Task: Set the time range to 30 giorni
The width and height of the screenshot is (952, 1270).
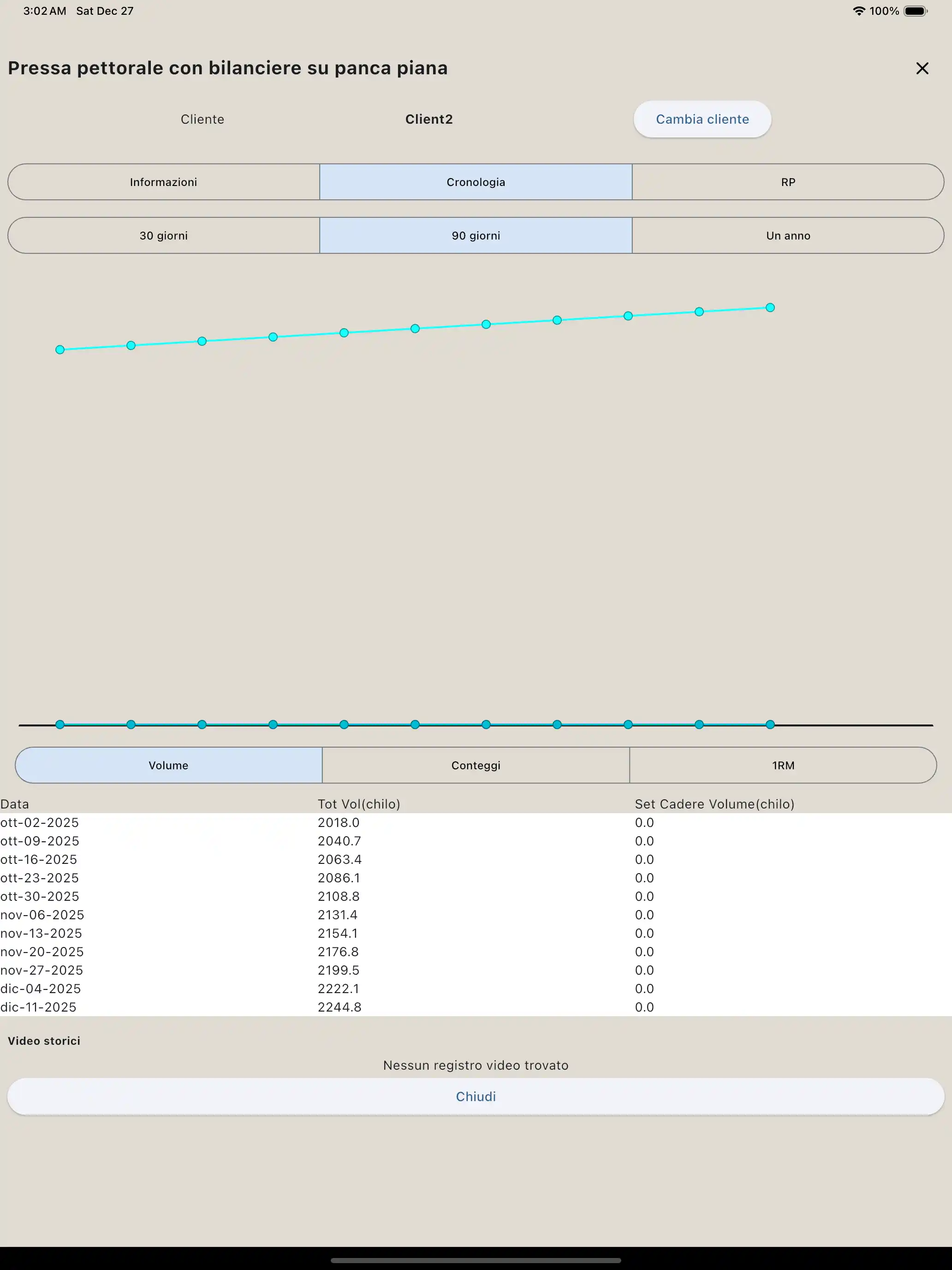Action: (x=164, y=235)
